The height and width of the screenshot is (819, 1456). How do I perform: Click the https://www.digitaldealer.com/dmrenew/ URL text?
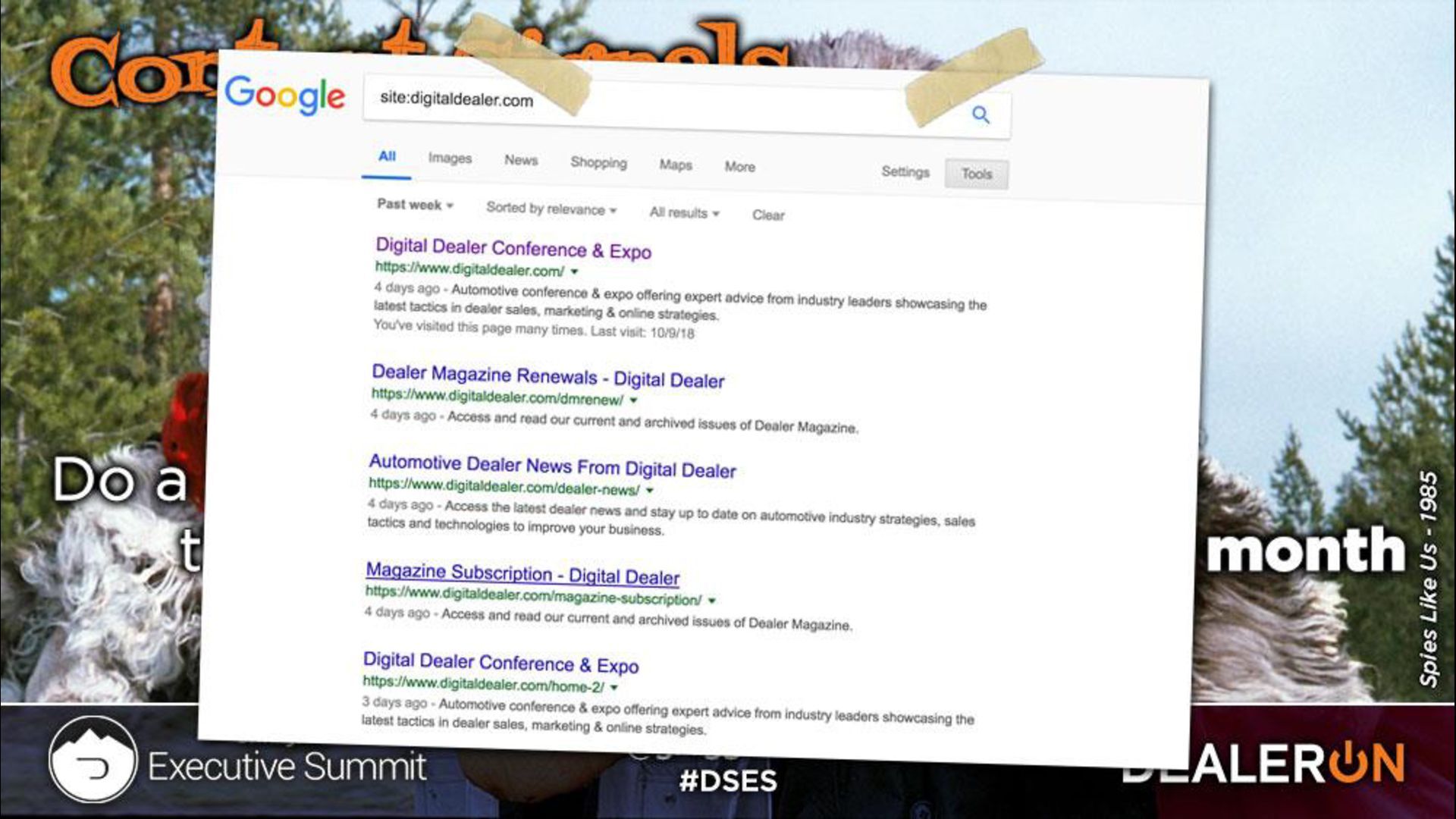click(497, 396)
